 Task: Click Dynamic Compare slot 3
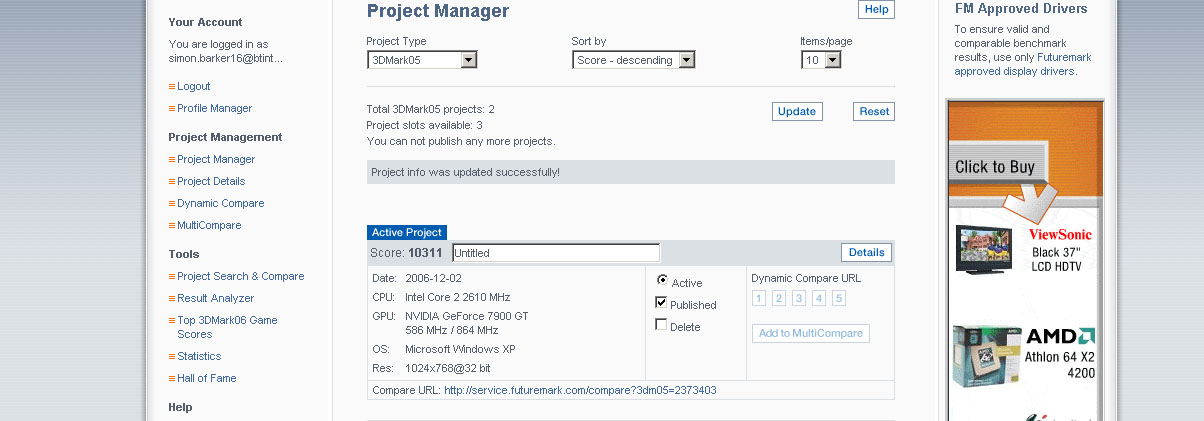pos(799,298)
